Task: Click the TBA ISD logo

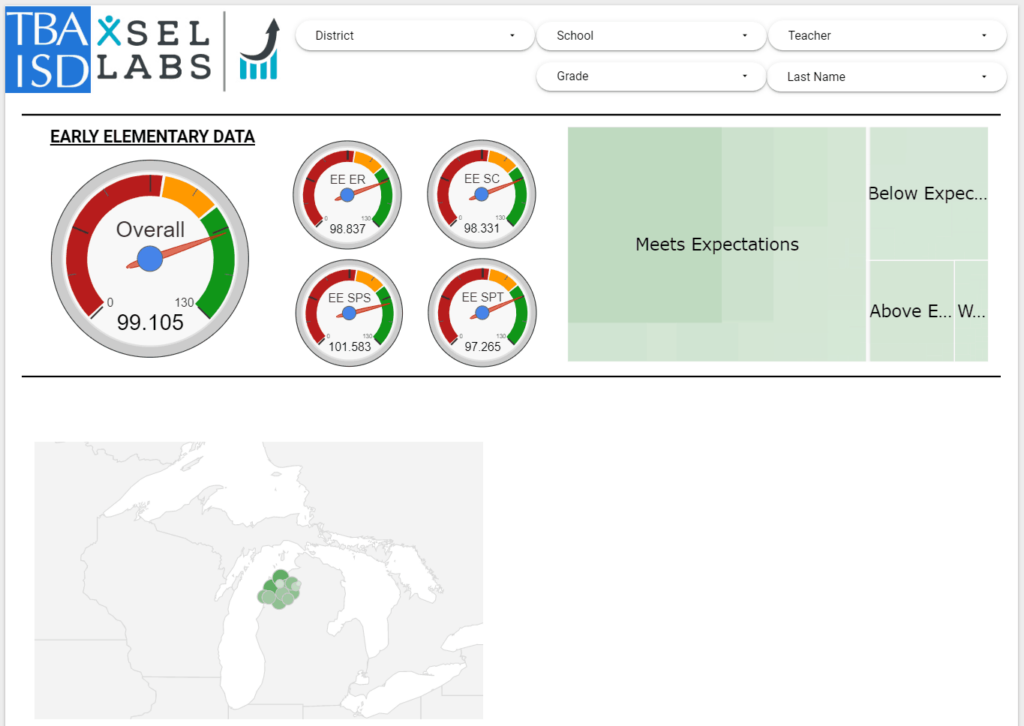Action: tap(48, 51)
